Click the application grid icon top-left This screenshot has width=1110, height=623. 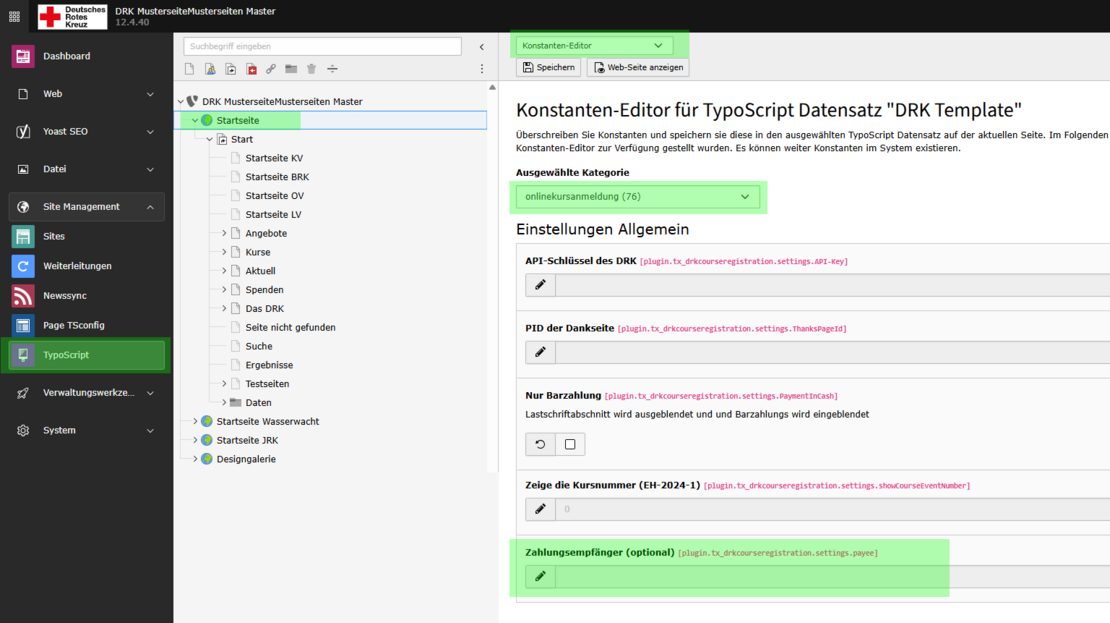14,16
